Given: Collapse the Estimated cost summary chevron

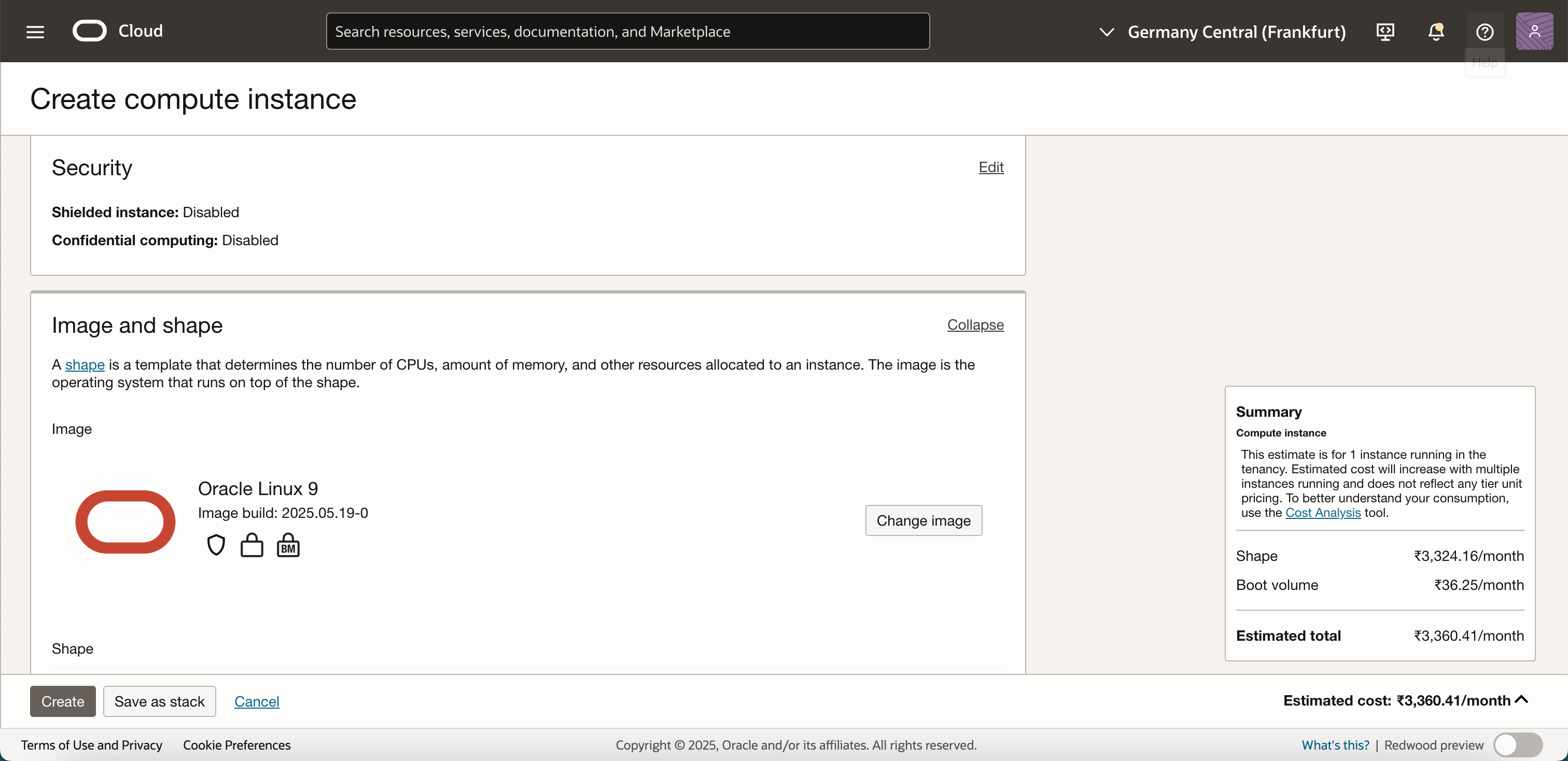Looking at the screenshot, I should (x=1522, y=699).
